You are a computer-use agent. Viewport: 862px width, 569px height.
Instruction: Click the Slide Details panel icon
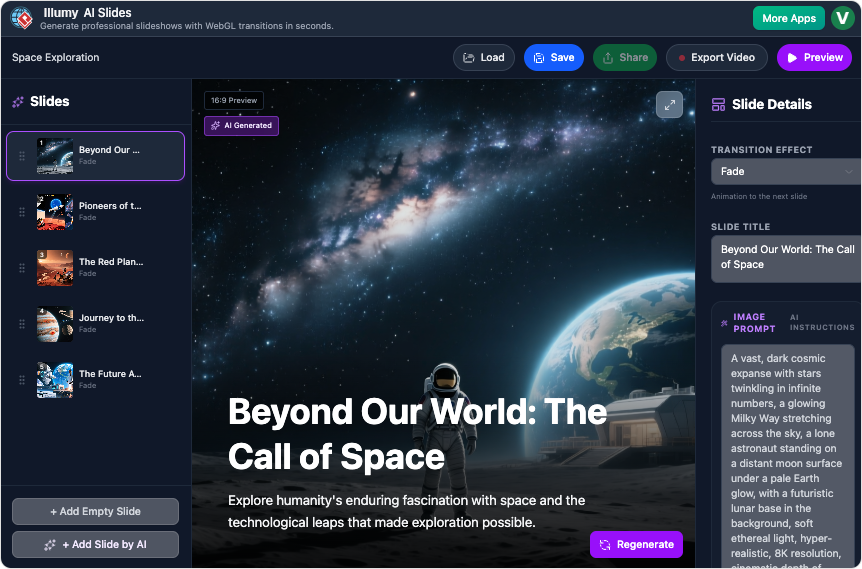coord(717,105)
